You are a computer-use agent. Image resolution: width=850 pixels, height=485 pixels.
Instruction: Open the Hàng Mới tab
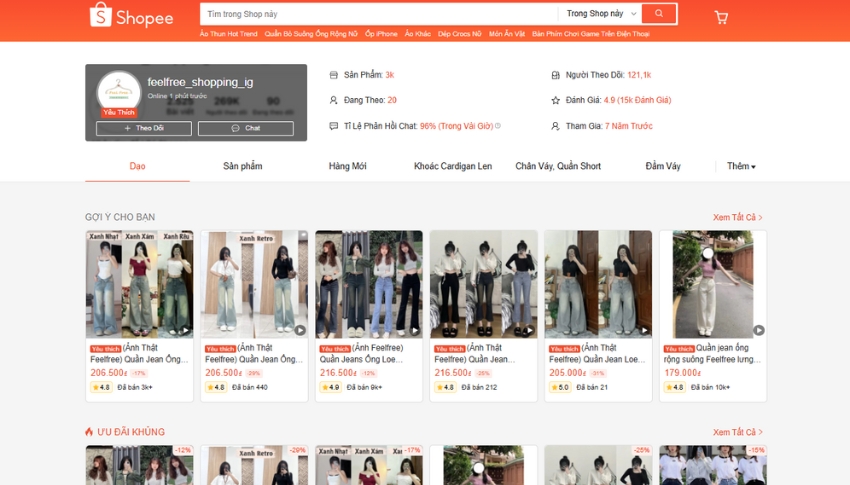tap(347, 166)
